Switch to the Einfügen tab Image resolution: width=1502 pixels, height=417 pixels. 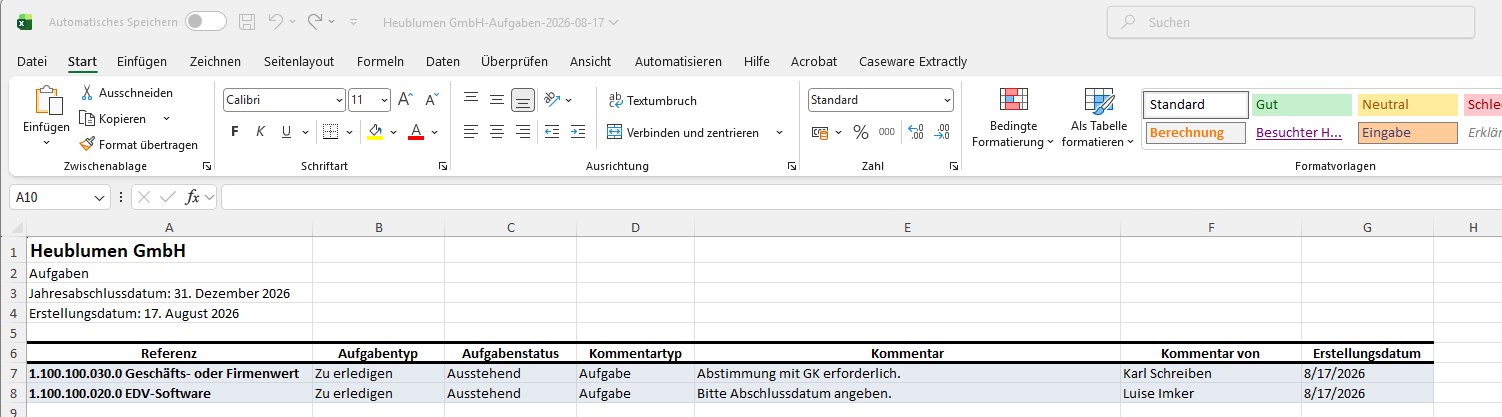click(142, 61)
